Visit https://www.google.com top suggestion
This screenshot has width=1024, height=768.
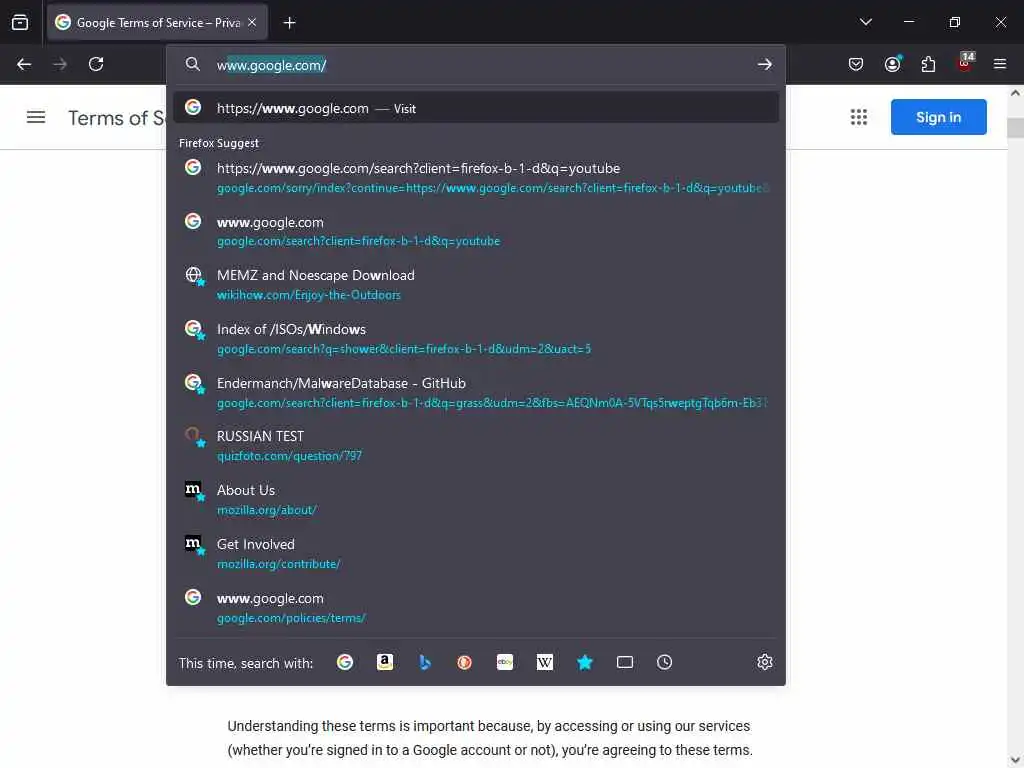[476, 108]
